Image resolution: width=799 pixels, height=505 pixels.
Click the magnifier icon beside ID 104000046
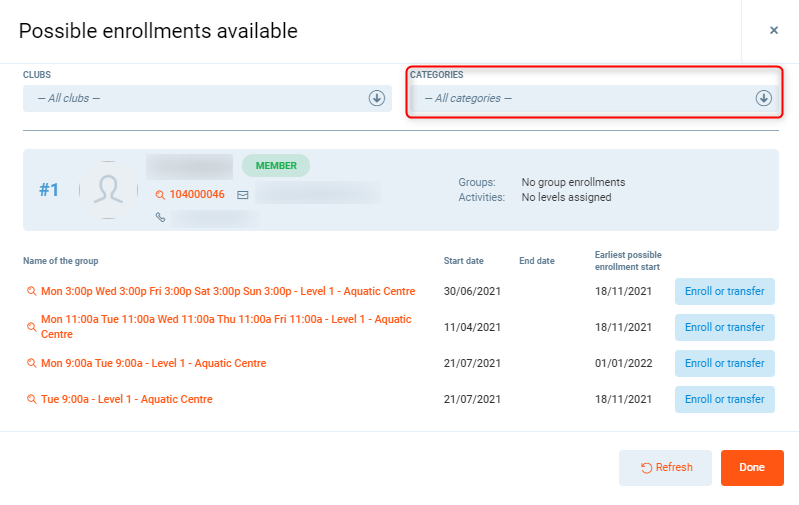tap(160, 195)
